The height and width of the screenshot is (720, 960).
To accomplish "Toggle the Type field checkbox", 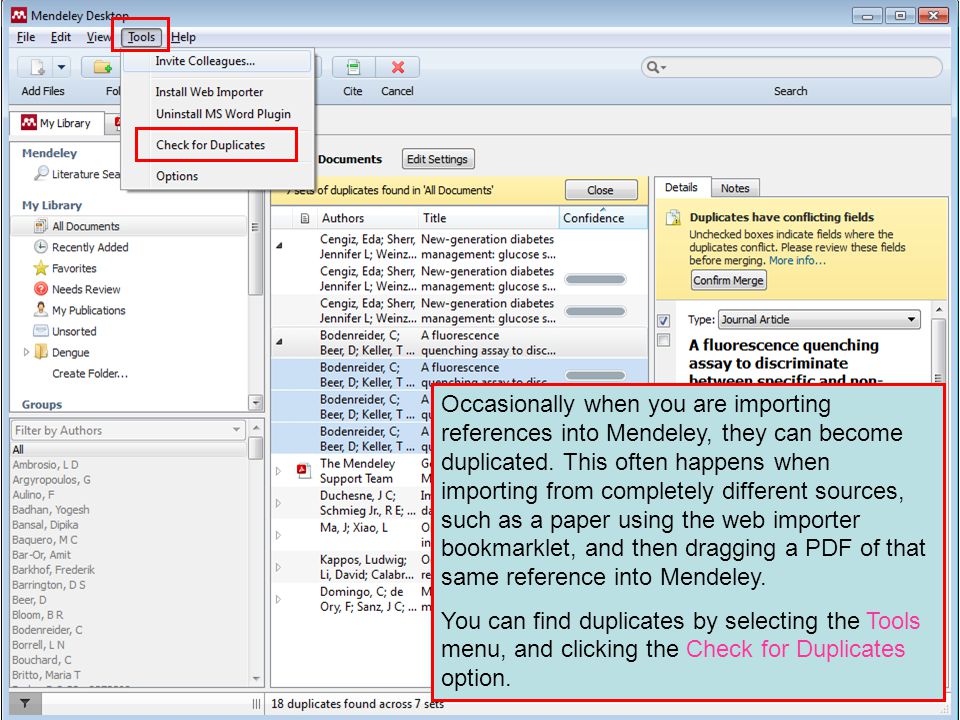I will point(664,320).
